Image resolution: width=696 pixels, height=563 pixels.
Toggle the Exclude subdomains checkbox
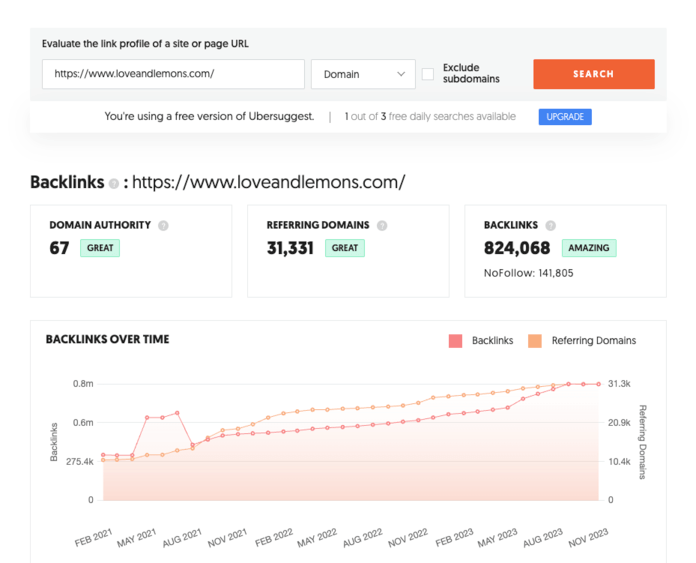point(428,74)
